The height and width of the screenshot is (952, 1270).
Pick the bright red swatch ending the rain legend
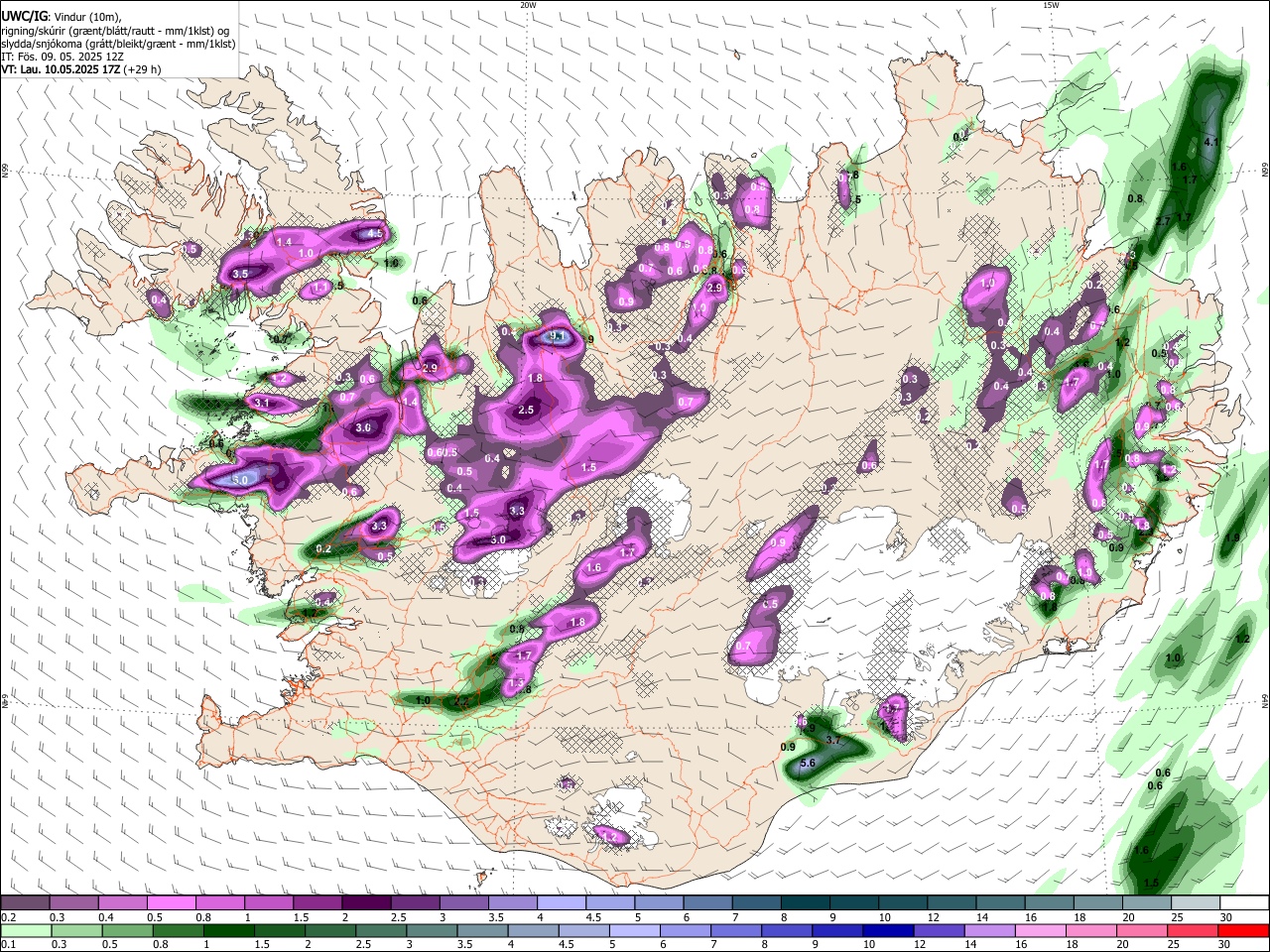coord(1243,930)
